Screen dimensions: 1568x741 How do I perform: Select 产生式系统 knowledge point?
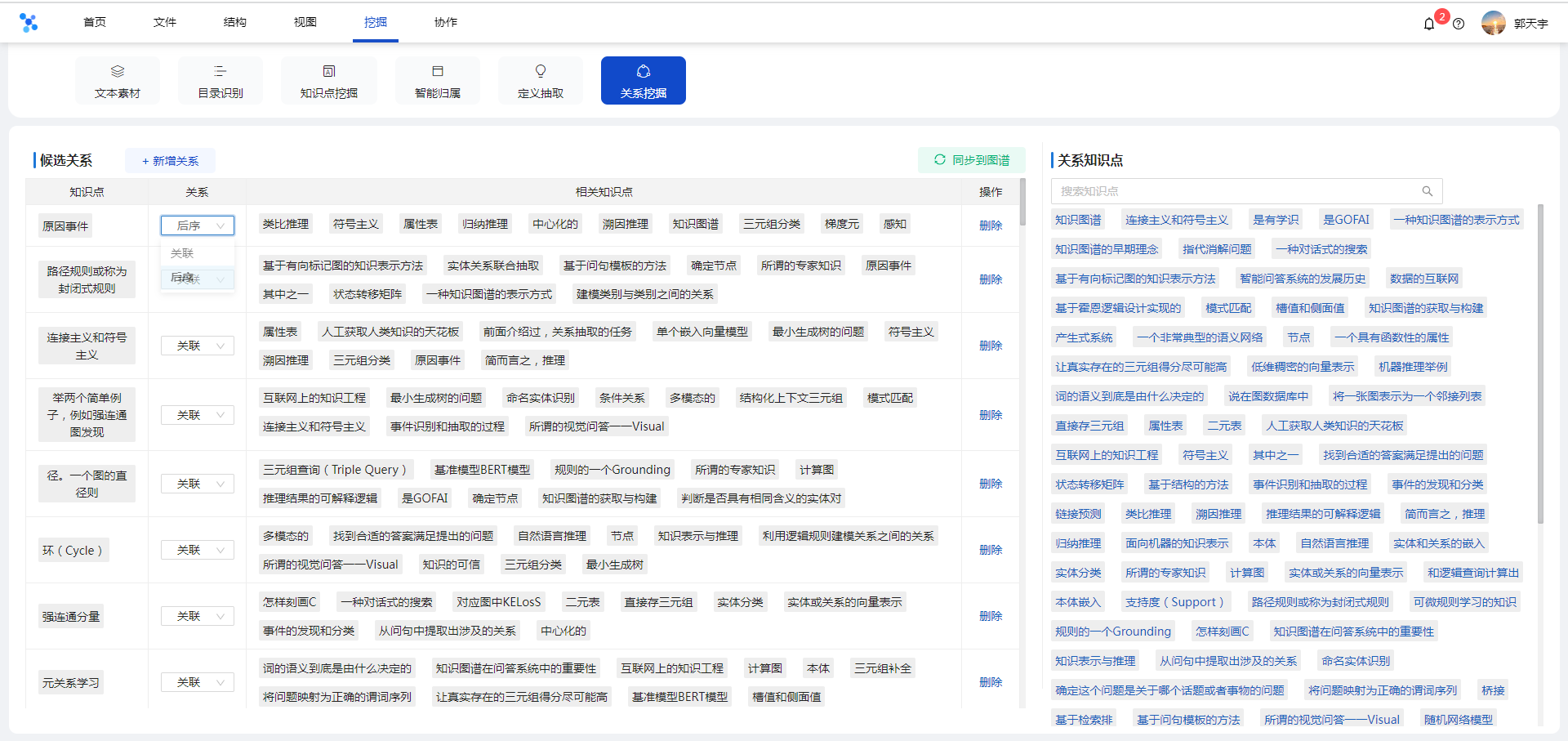click(x=1084, y=337)
